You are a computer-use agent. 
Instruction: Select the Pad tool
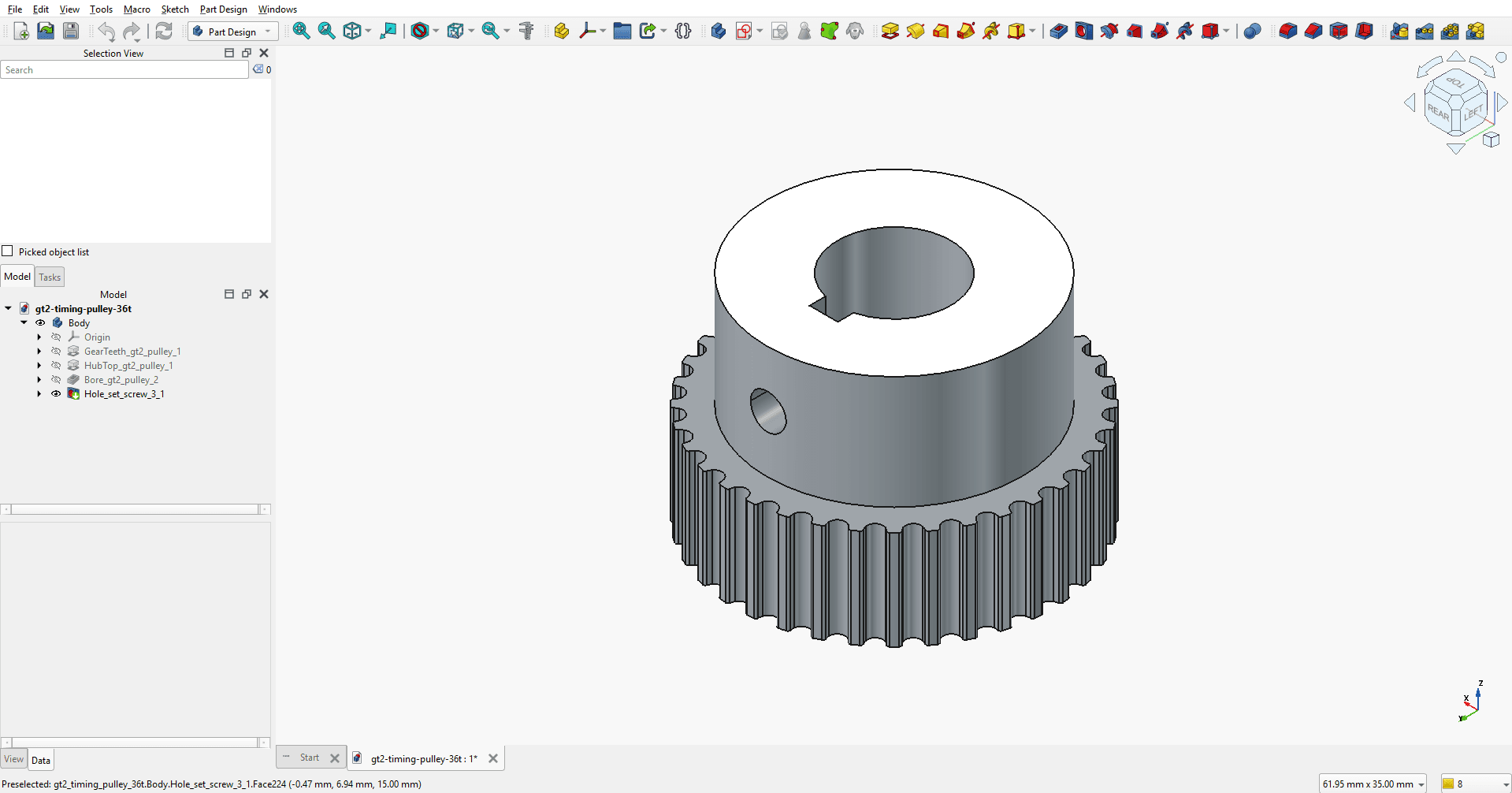click(x=890, y=31)
